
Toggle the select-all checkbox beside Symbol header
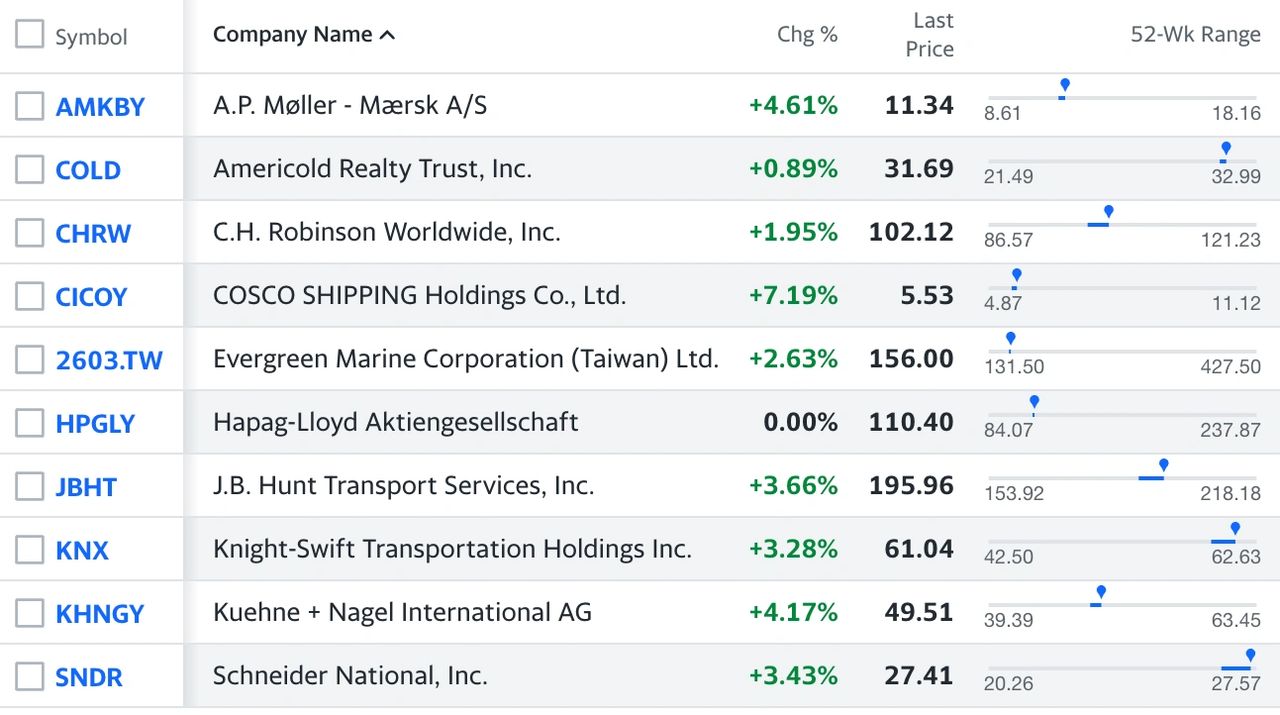pos(30,34)
